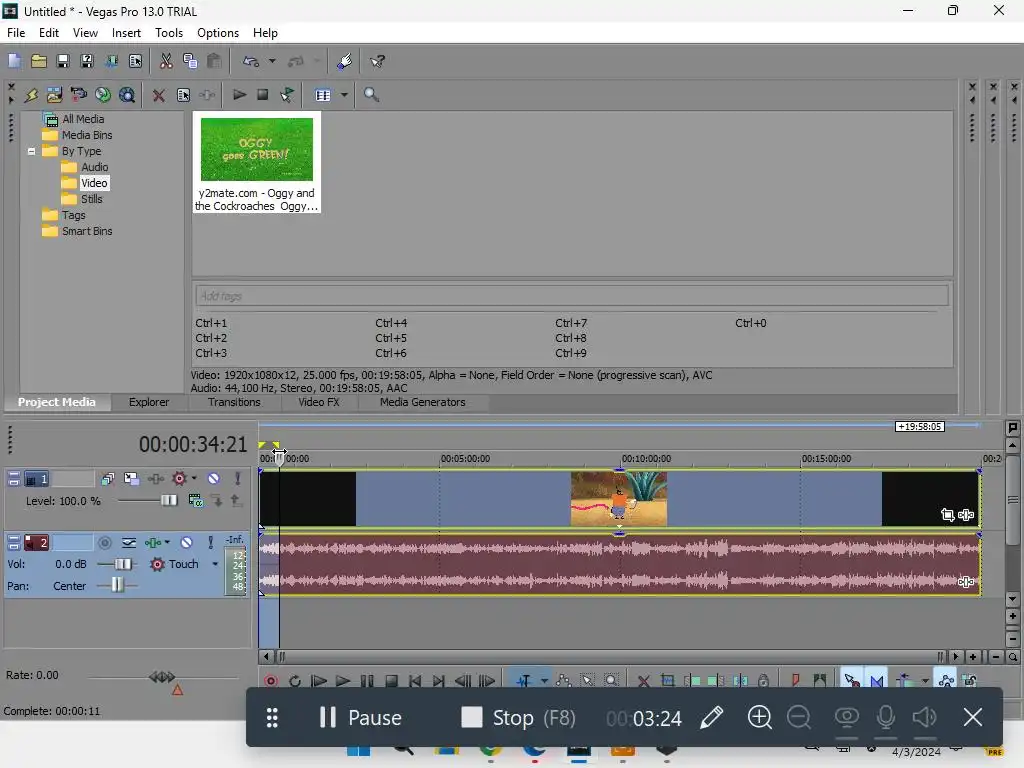Arm audio track 2 for record

(x=104, y=542)
